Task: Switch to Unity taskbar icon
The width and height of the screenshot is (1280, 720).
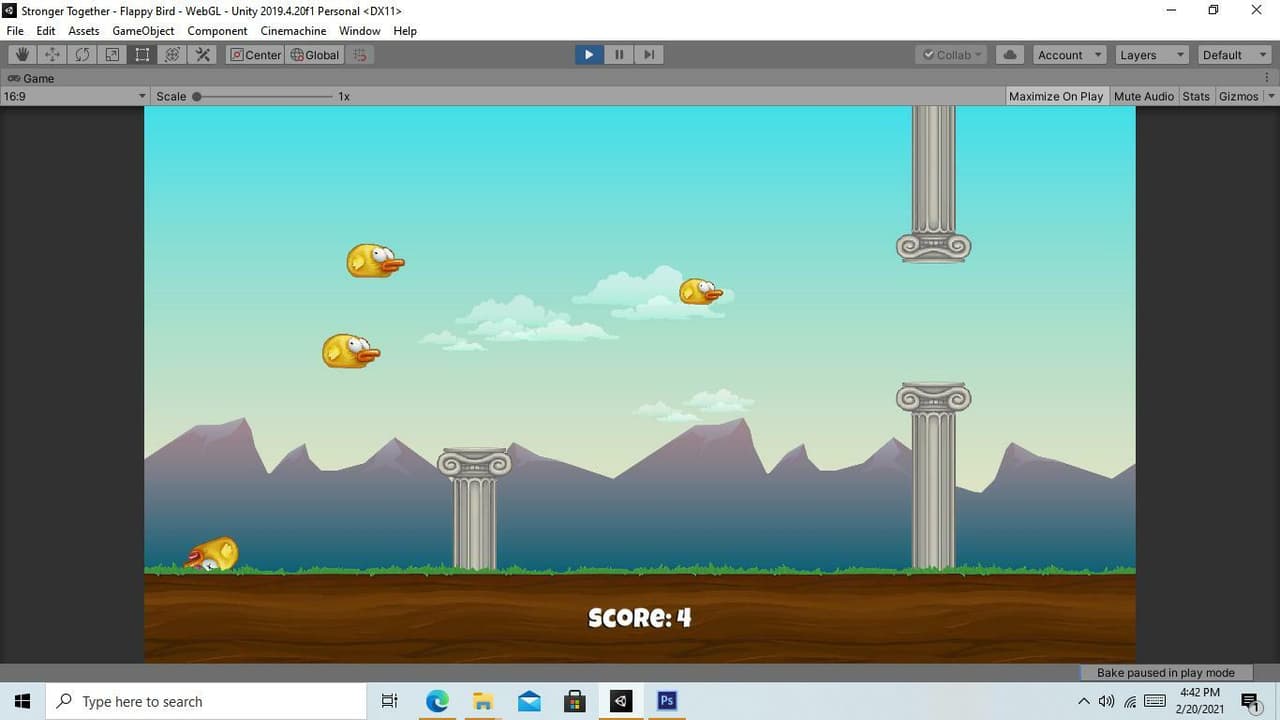Action: (621, 701)
